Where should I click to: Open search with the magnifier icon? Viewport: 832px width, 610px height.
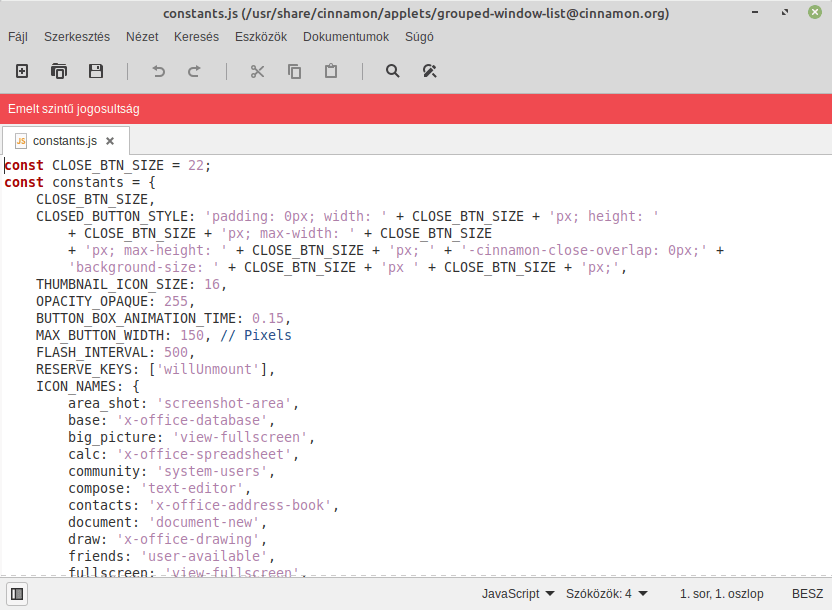pyautogui.click(x=393, y=71)
